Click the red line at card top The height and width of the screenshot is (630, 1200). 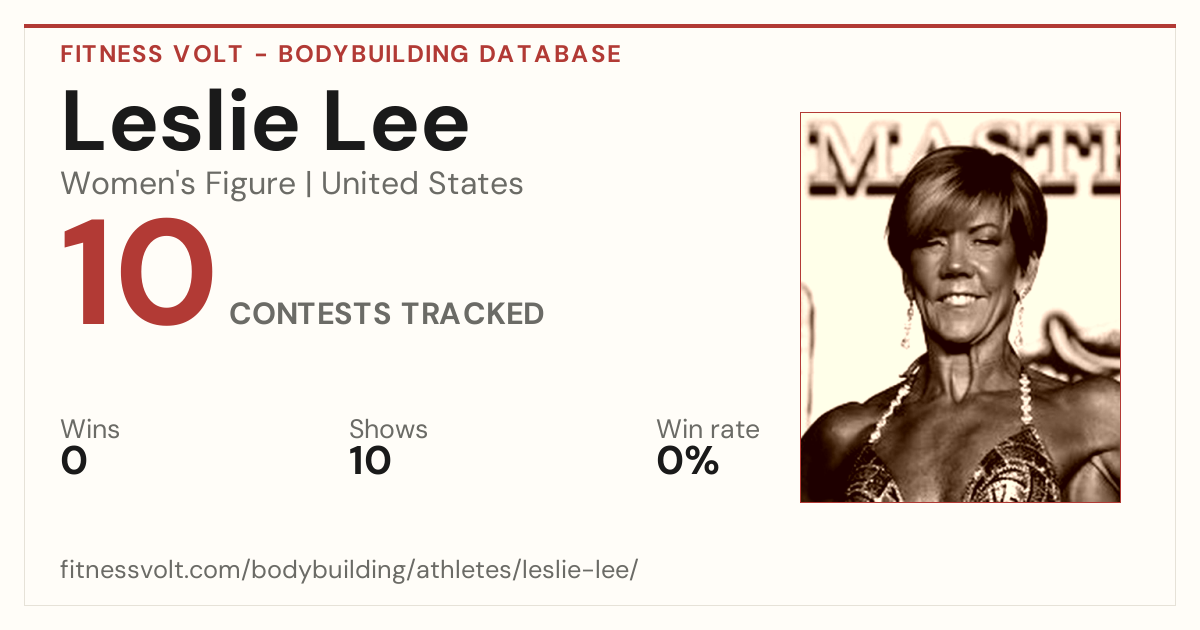(x=600, y=26)
